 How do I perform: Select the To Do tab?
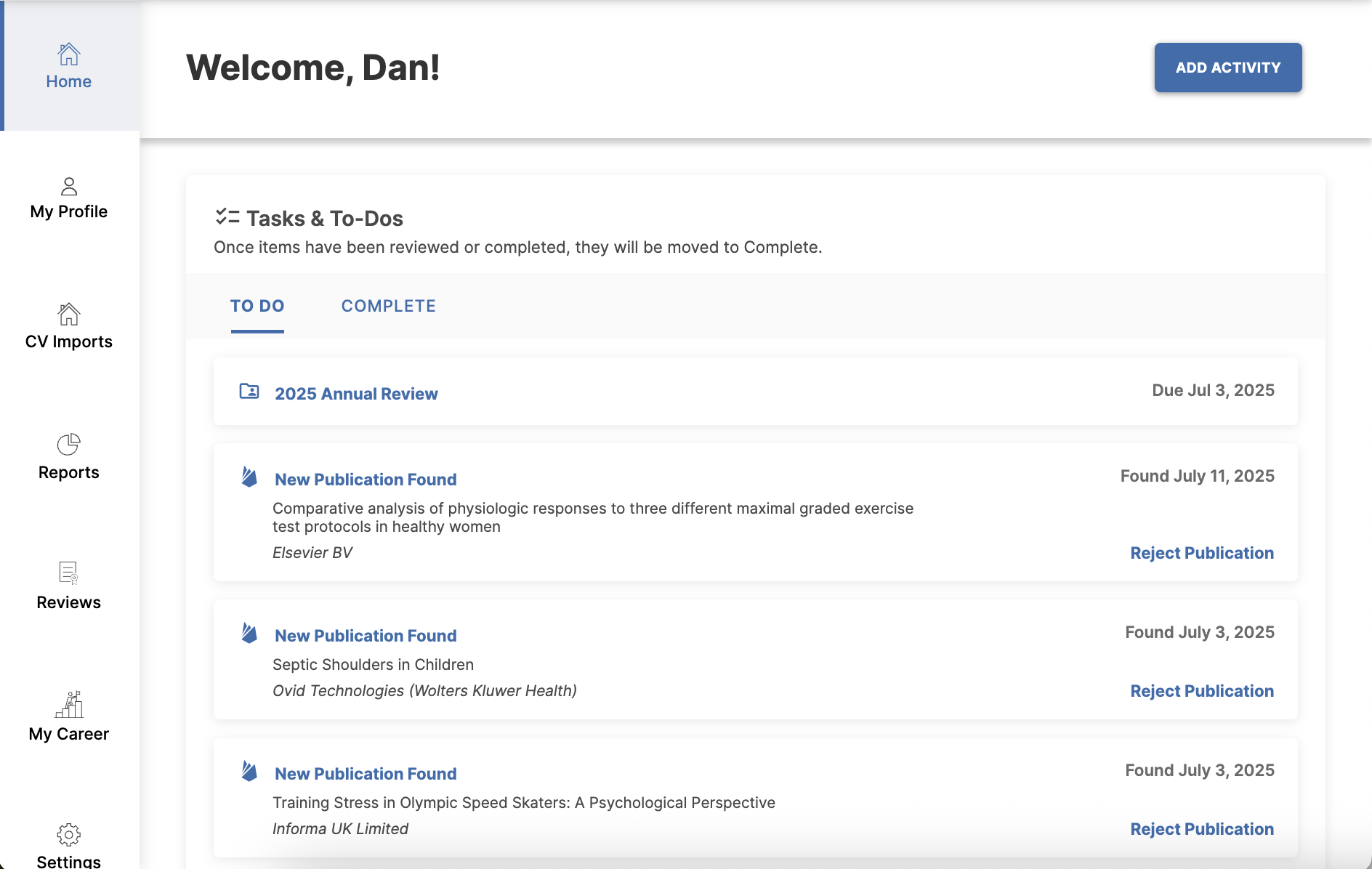(x=257, y=306)
